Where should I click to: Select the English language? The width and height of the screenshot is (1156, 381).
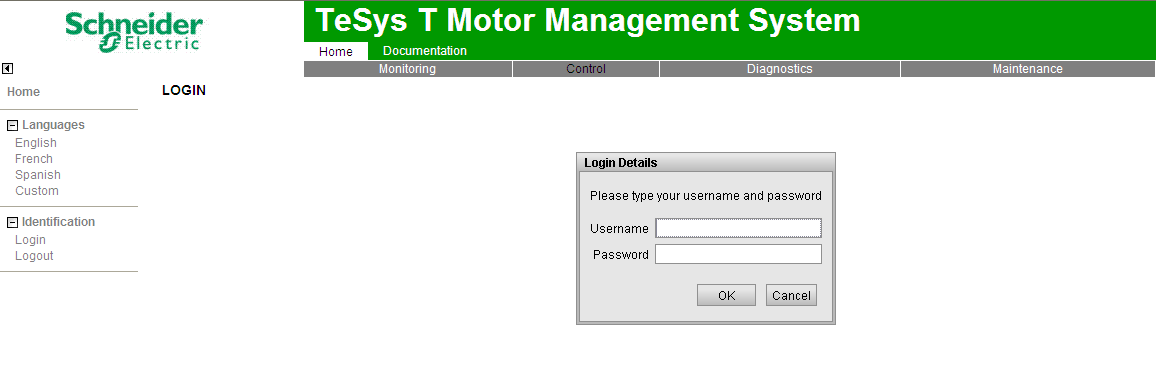click(35, 143)
